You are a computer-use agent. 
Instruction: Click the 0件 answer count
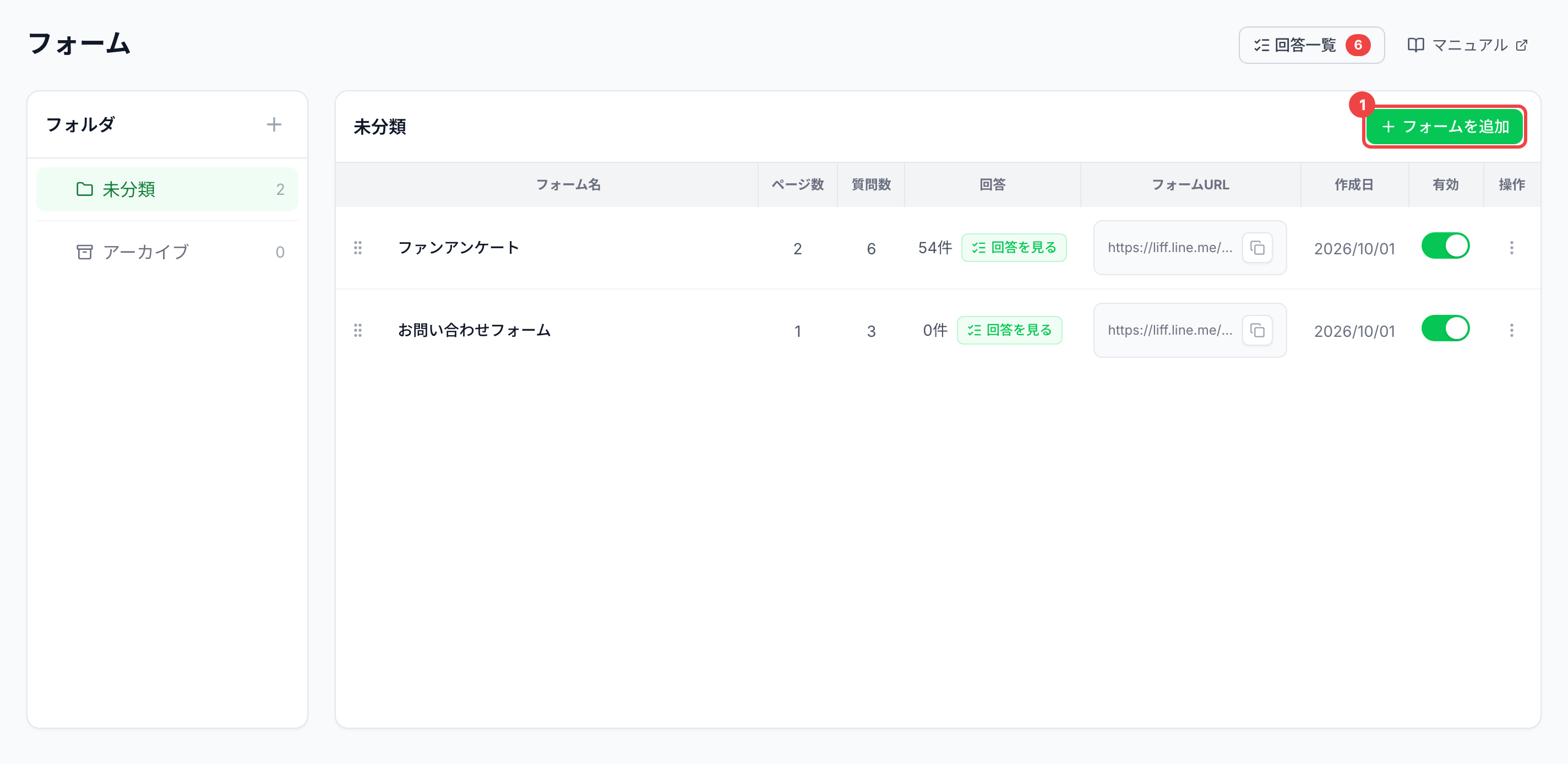click(x=935, y=331)
